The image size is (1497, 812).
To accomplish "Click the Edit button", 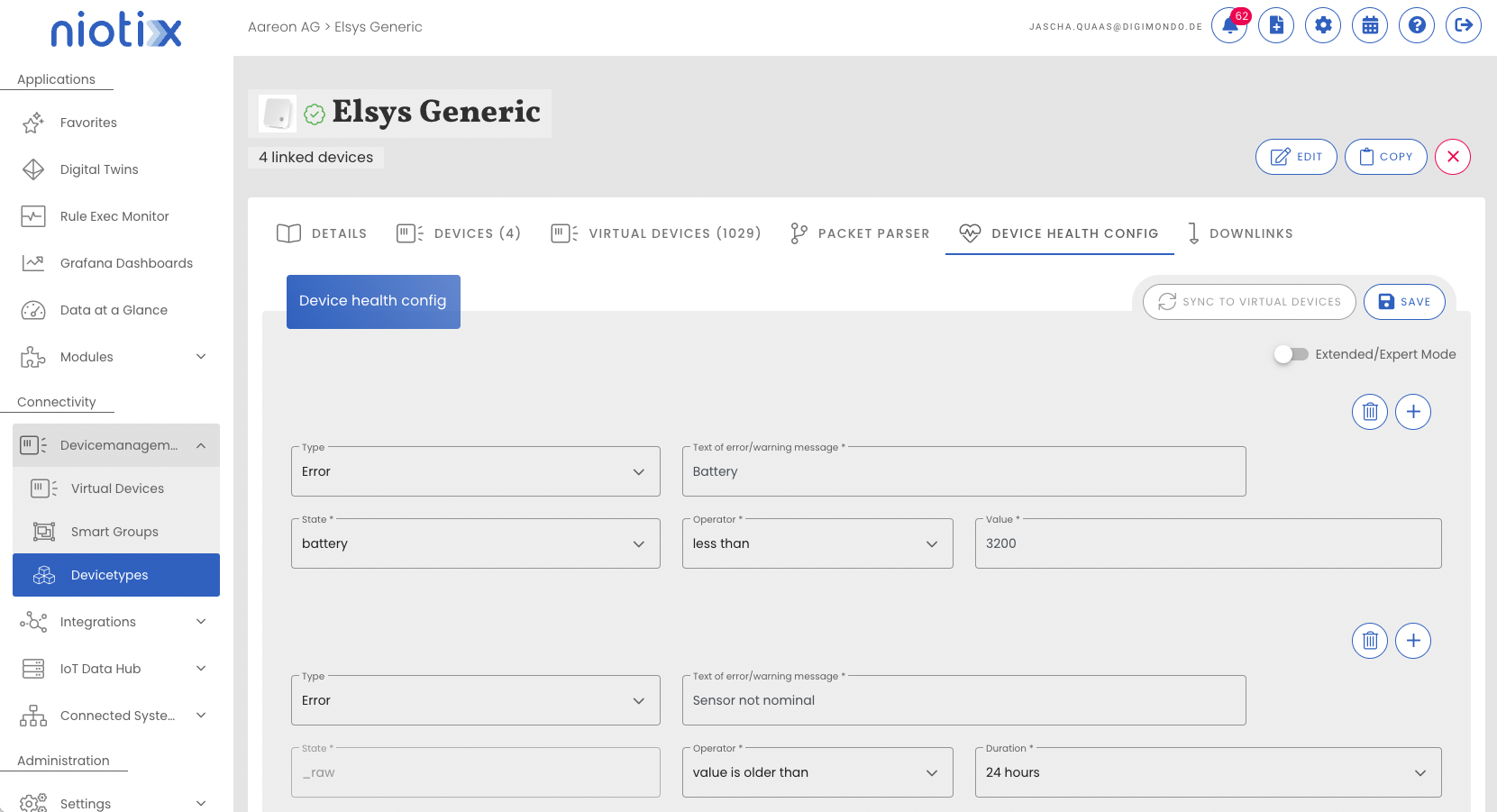I will click(x=1296, y=157).
